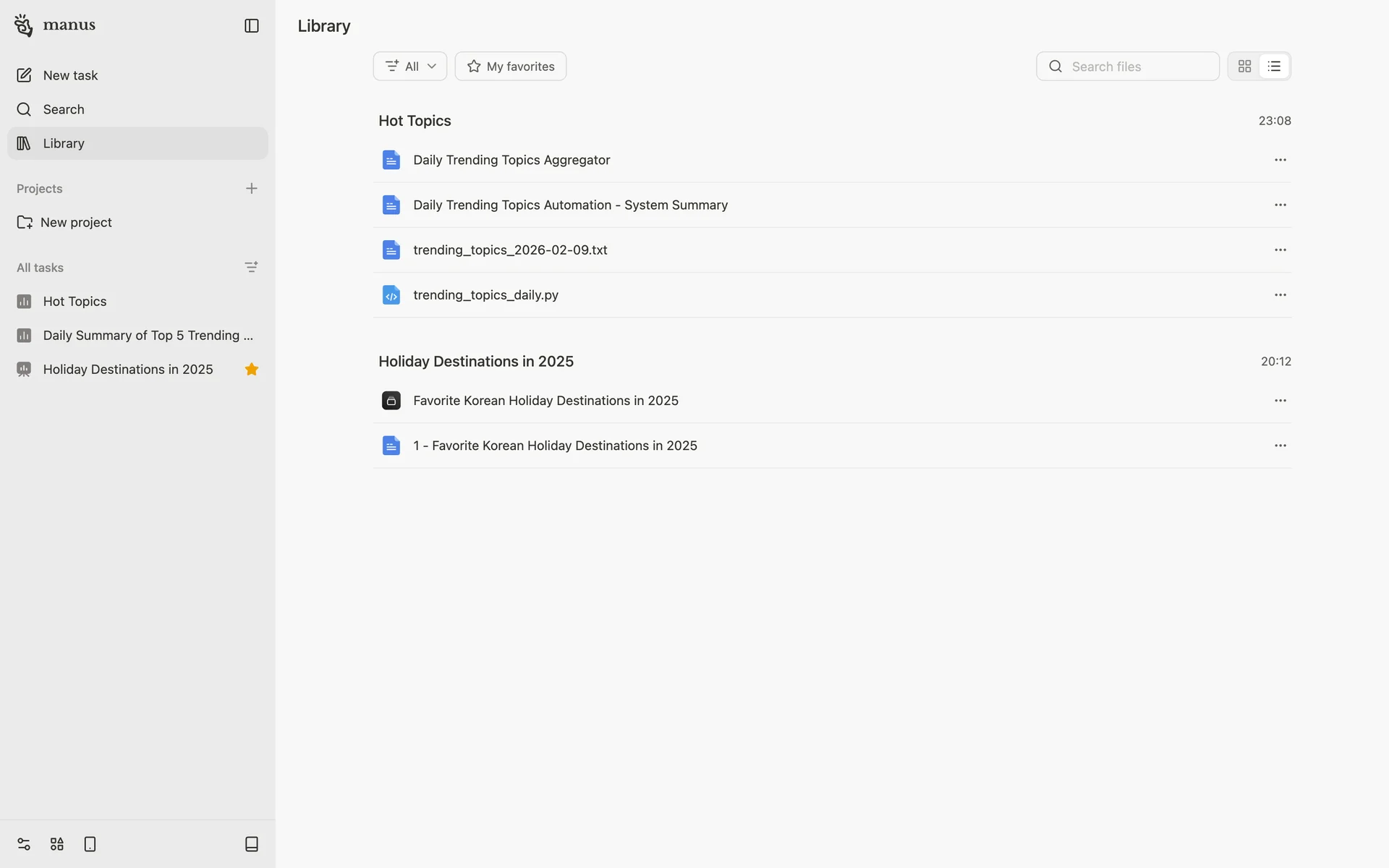Click the add project plus icon

(x=251, y=189)
